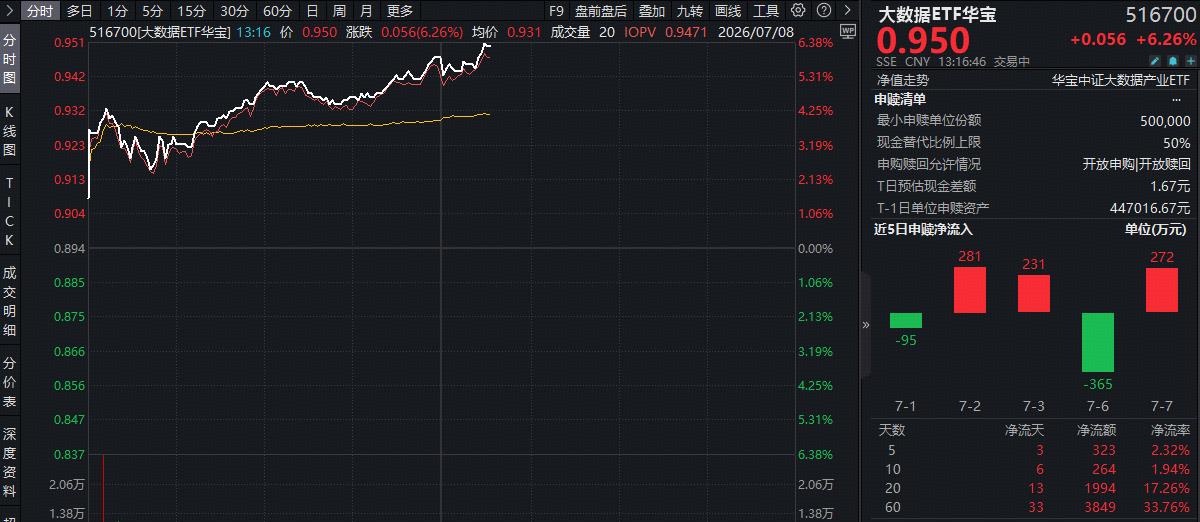Click the pencil edit note icon
1200x522 pixels.
point(1154,61)
